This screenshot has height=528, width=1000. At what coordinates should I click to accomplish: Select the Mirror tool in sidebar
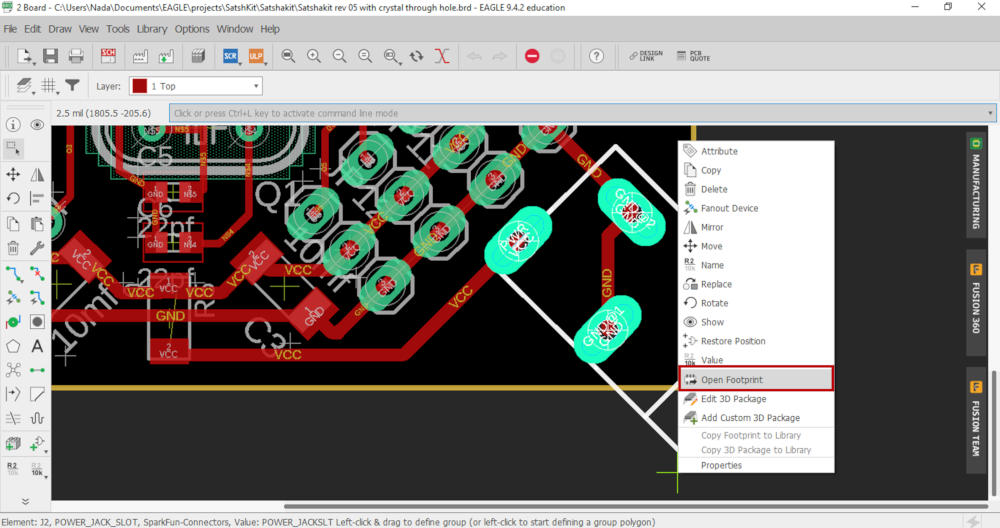tap(38, 174)
